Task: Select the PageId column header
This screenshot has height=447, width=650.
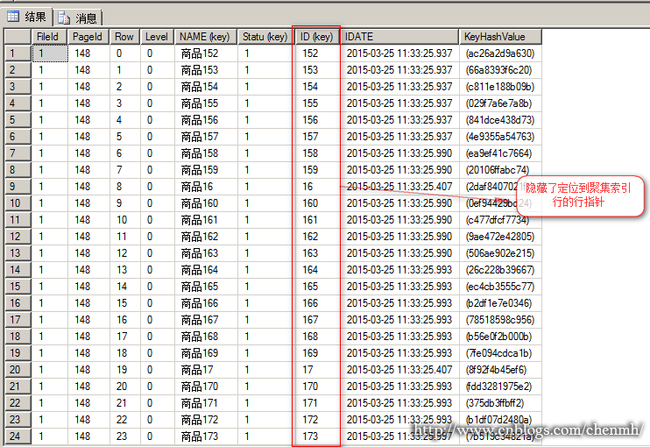Action: click(88, 36)
